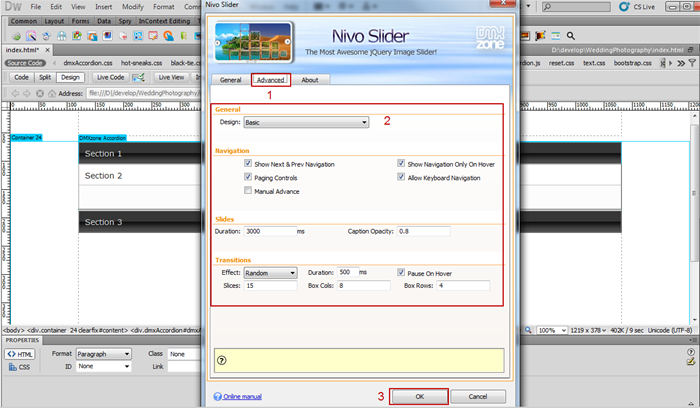Open Format dropdown in Properties panel

pyautogui.click(x=103, y=354)
